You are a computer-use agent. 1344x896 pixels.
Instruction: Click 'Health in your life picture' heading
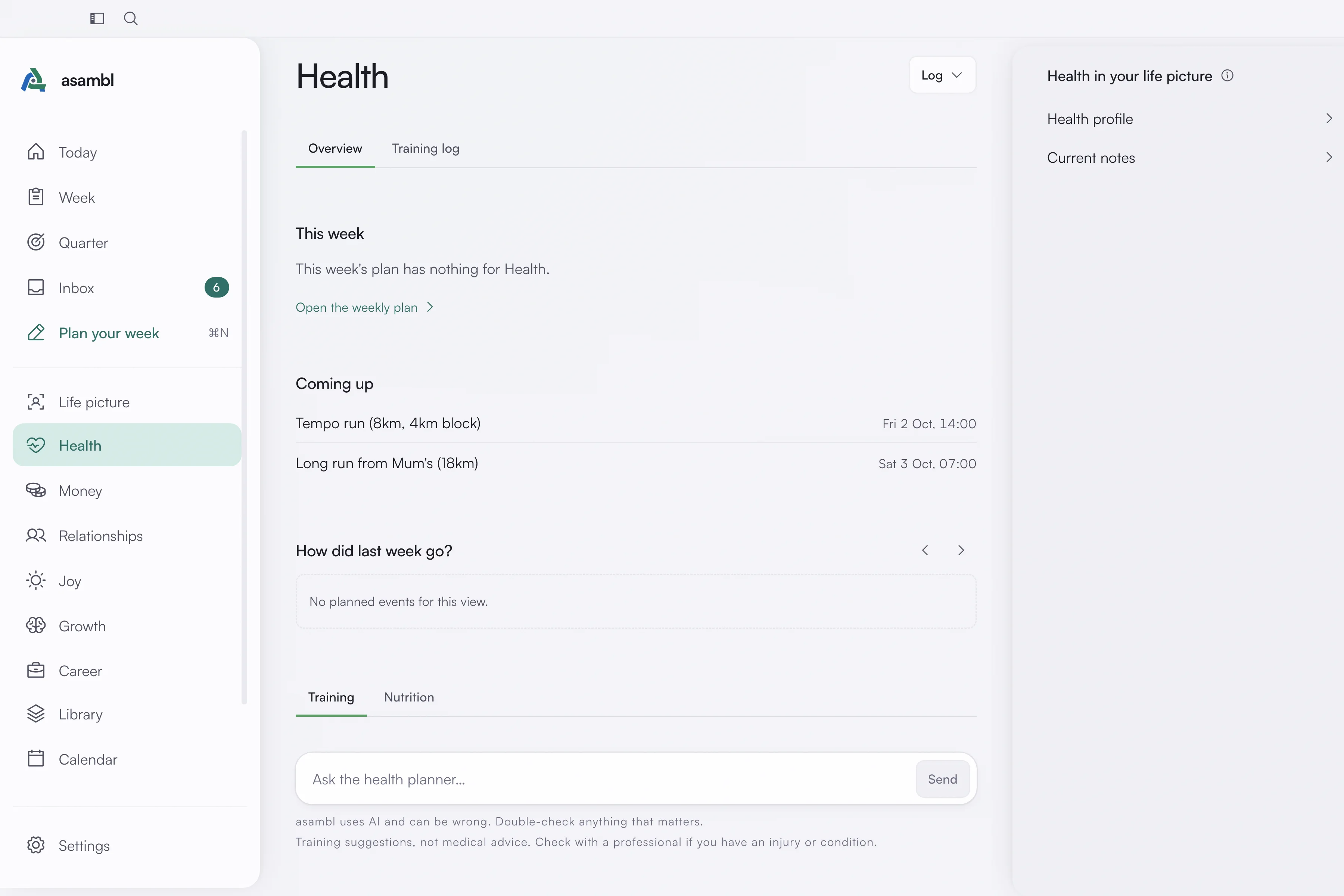pyautogui.click(x=1129, y=76)
